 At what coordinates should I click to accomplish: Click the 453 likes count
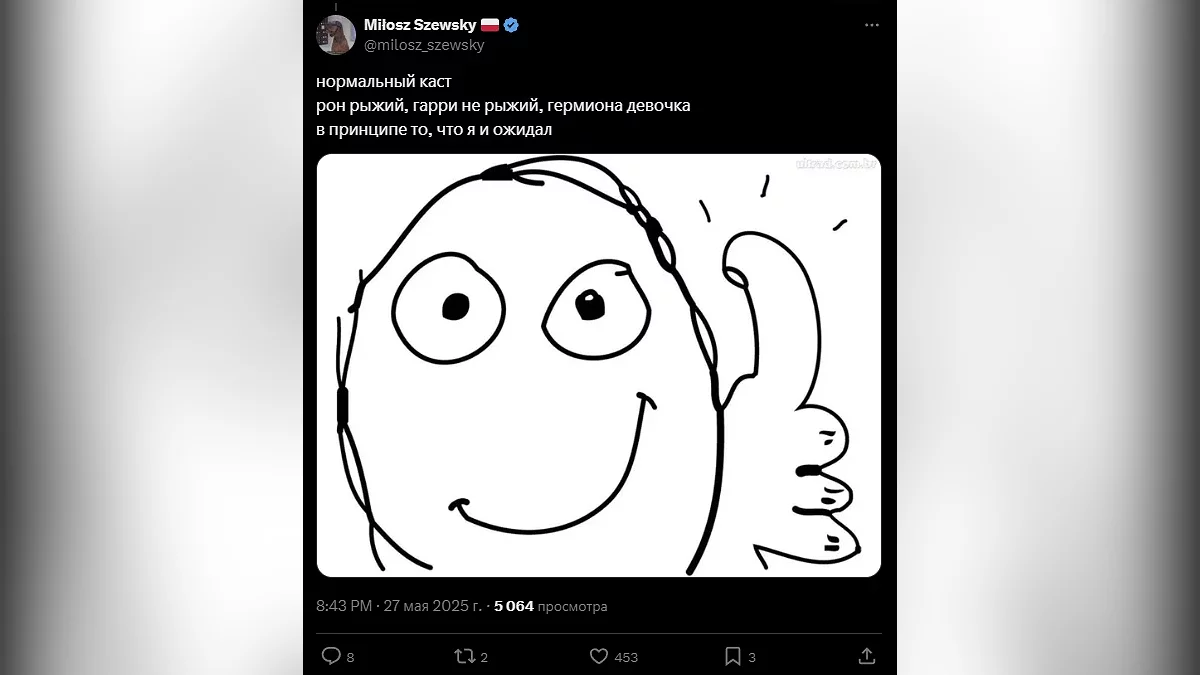click(626, 657)
